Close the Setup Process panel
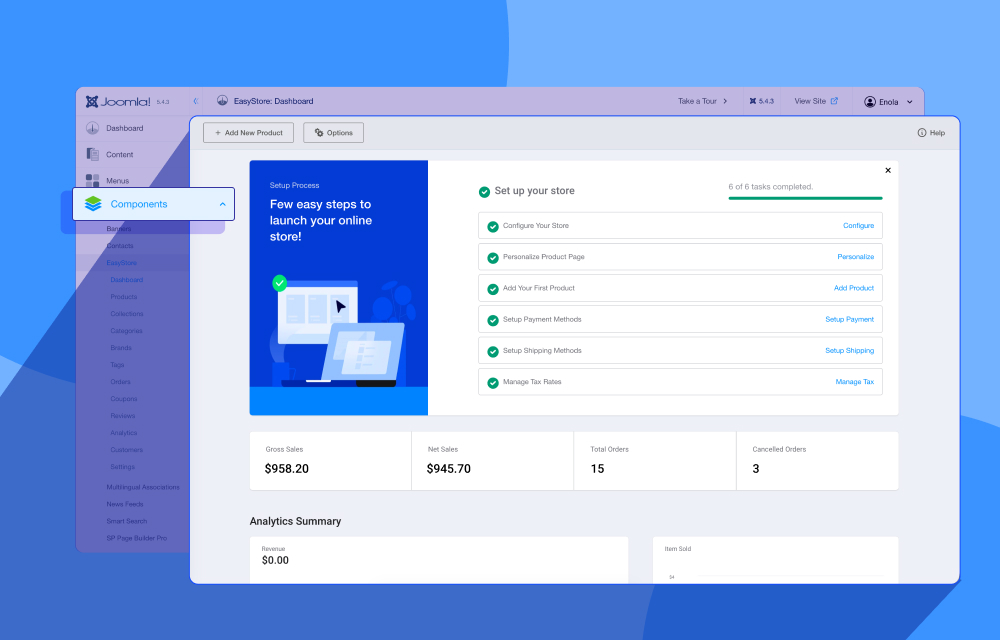The width and height of the screenshot is (1000, 640). click(x=888, y=170)
